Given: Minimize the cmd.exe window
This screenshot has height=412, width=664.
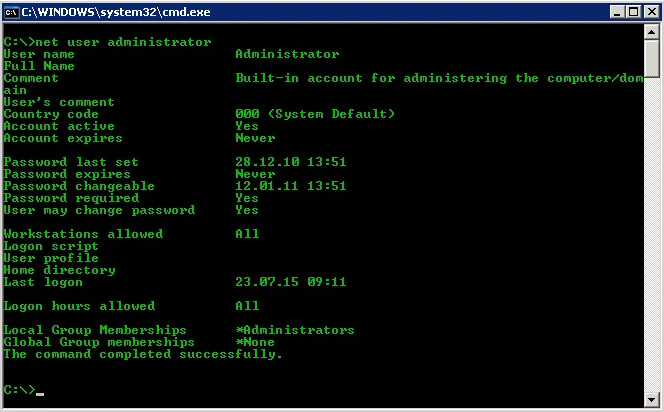Looking at the screenshot, I should [x=617, y=12].
